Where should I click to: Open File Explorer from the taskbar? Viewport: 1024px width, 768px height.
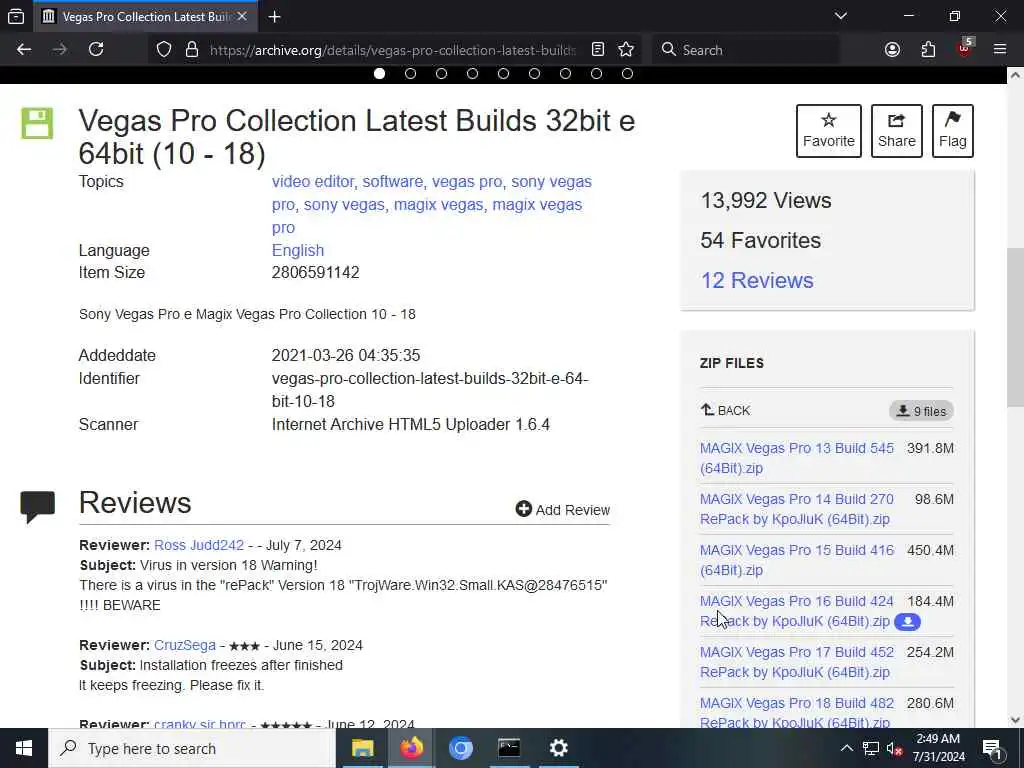[x=362, y=748]
